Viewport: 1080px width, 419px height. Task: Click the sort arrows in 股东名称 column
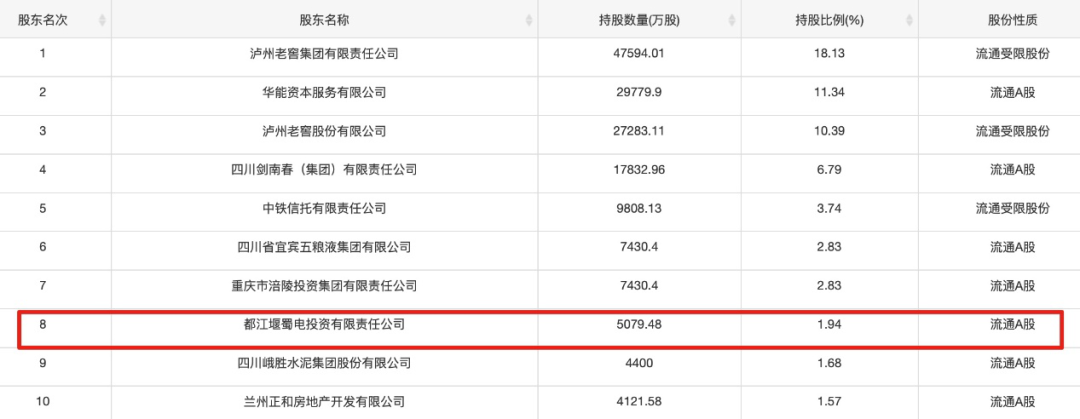(x=529, y=20)
